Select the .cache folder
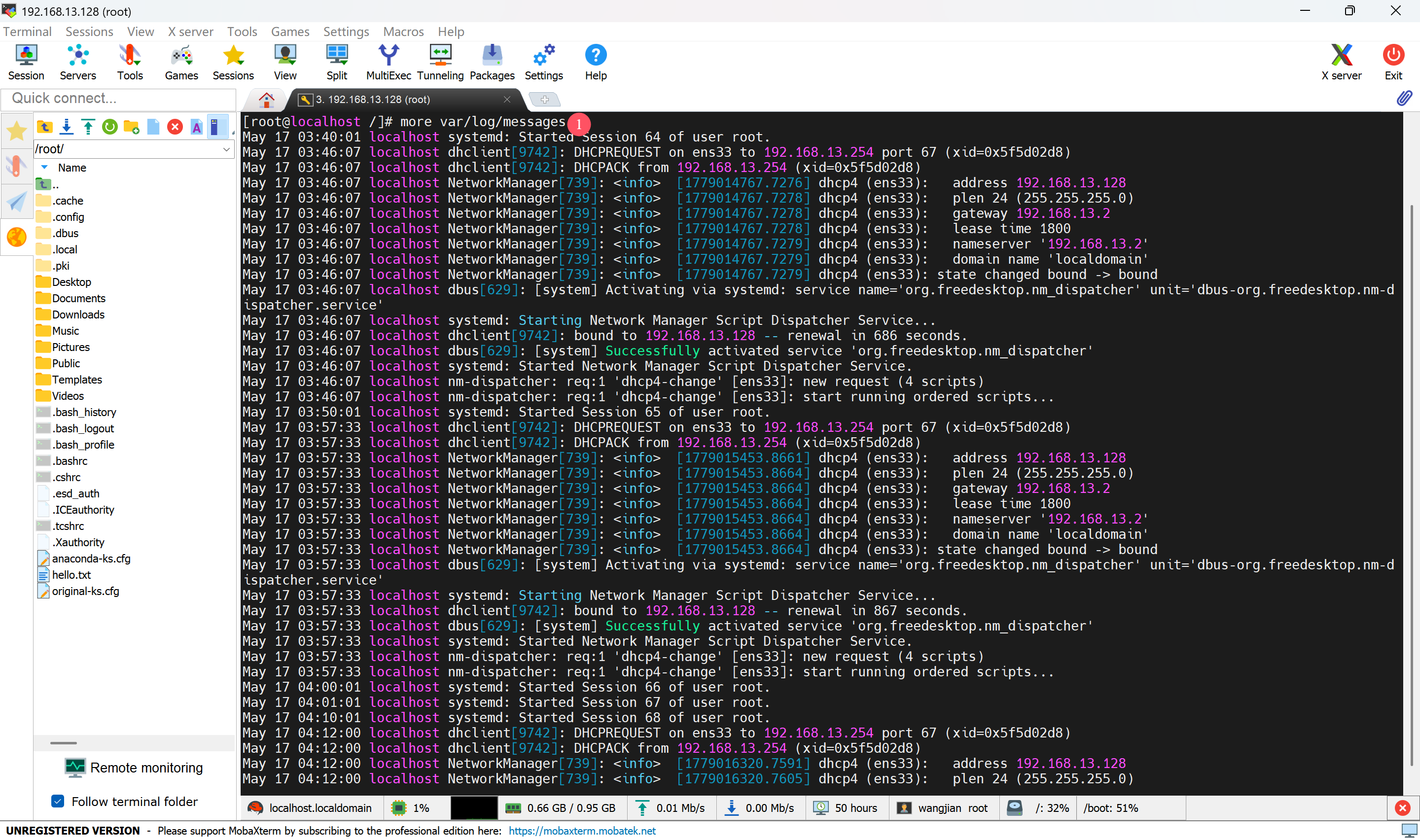Screen dimensions: 1420x840 pos(60,200)
